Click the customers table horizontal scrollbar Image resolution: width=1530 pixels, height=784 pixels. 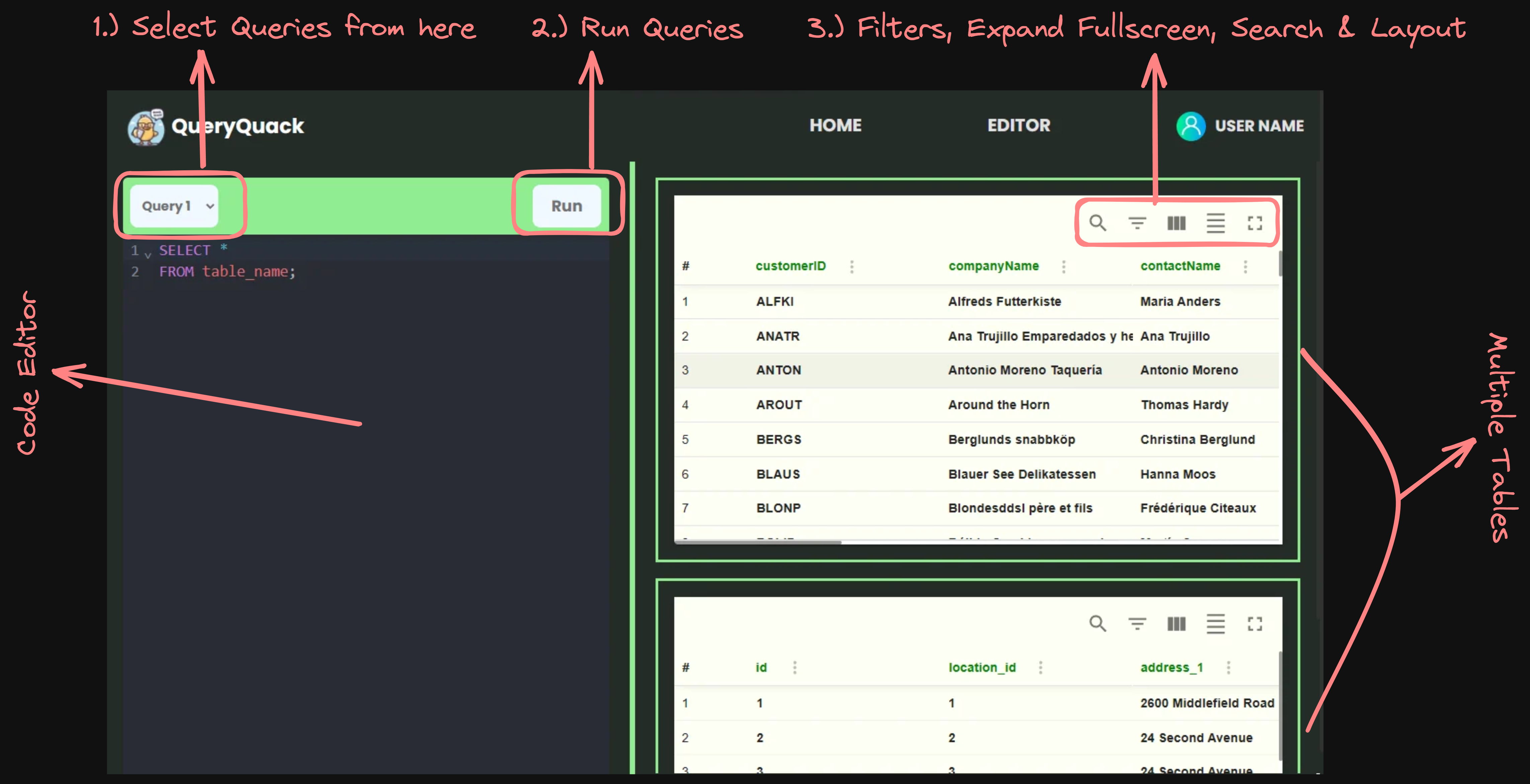758,542
